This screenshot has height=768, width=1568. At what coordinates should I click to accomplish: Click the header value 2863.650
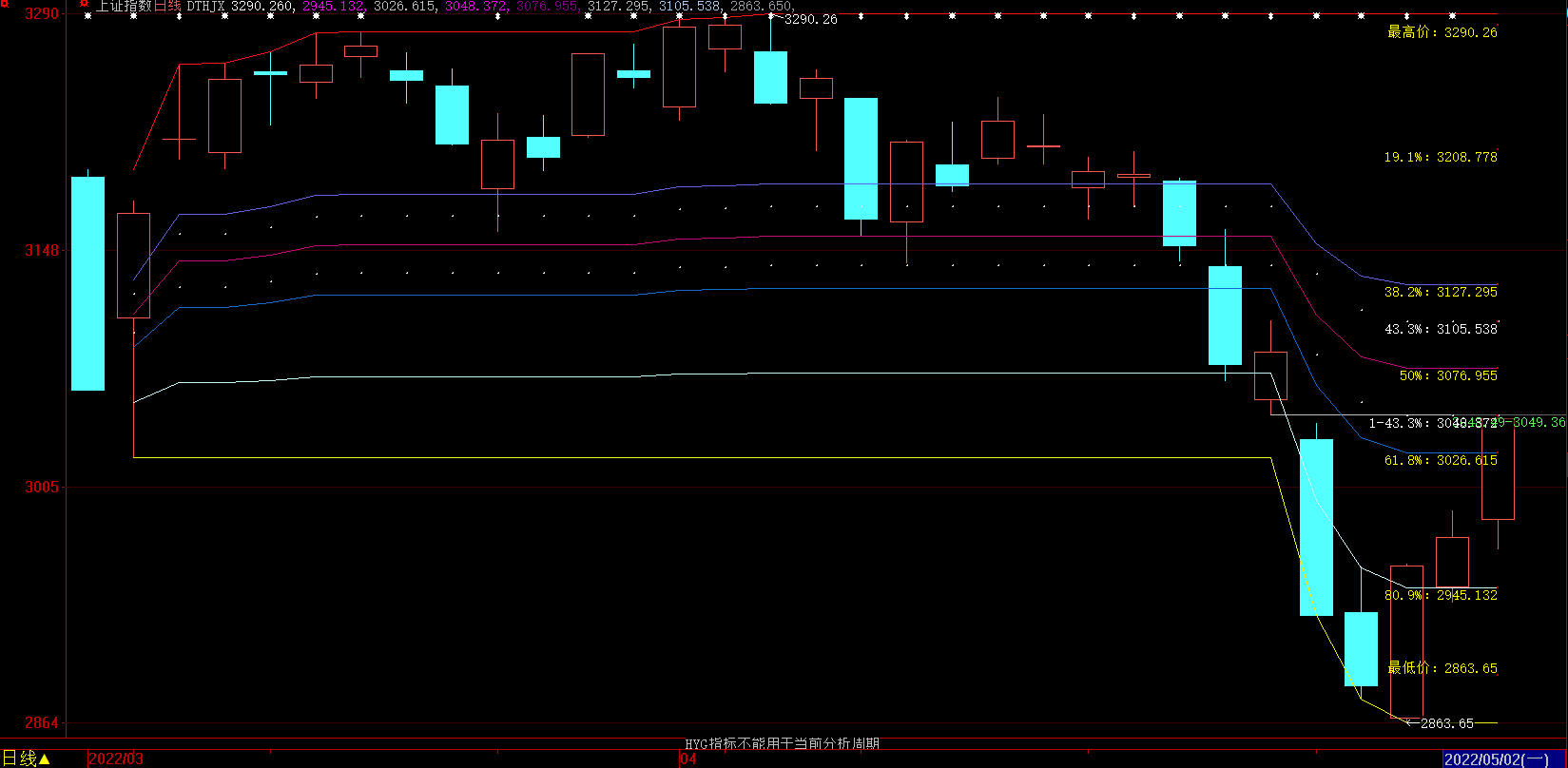pos(763,6)
